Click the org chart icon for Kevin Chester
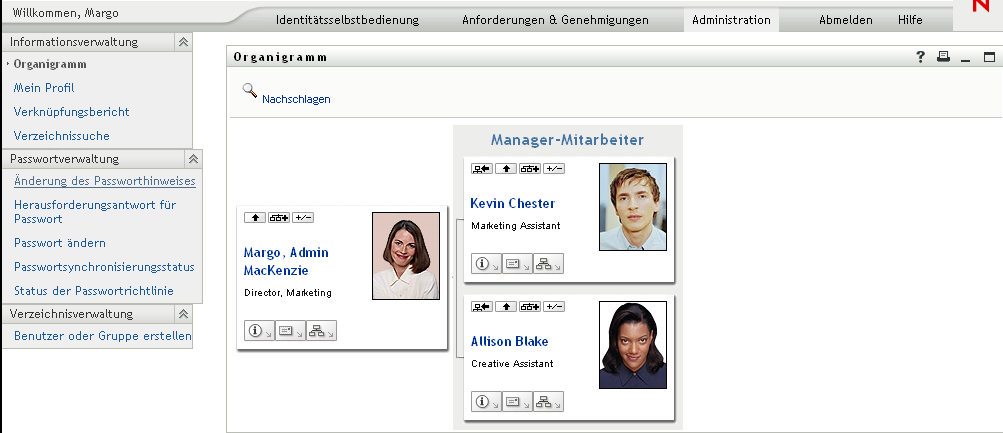This screenshot has height=433, width=1003. [x=548, y=264]
